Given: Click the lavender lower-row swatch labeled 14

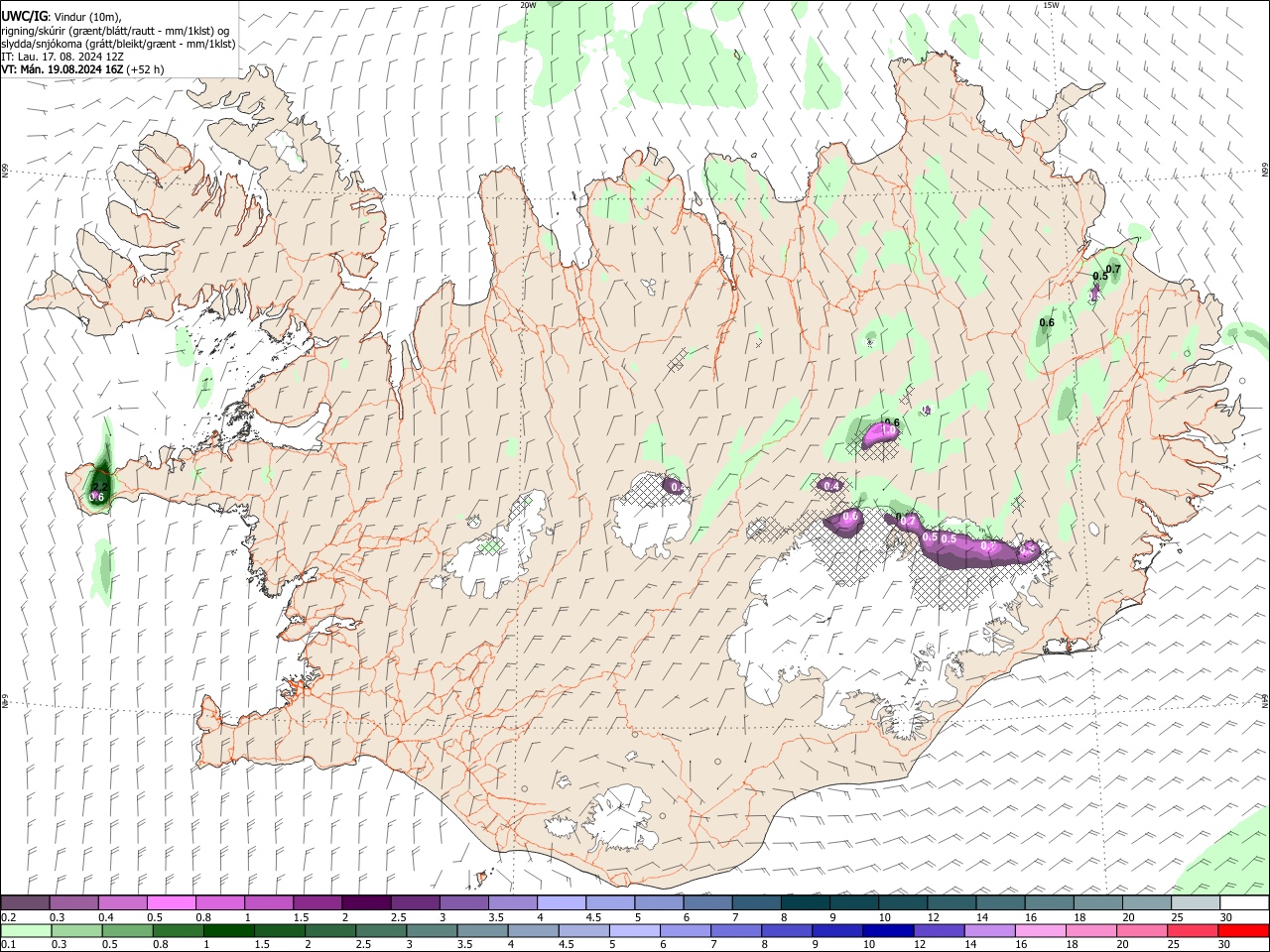Looking at the screenshot, I should pyautogui.click(x=989, y=931).
